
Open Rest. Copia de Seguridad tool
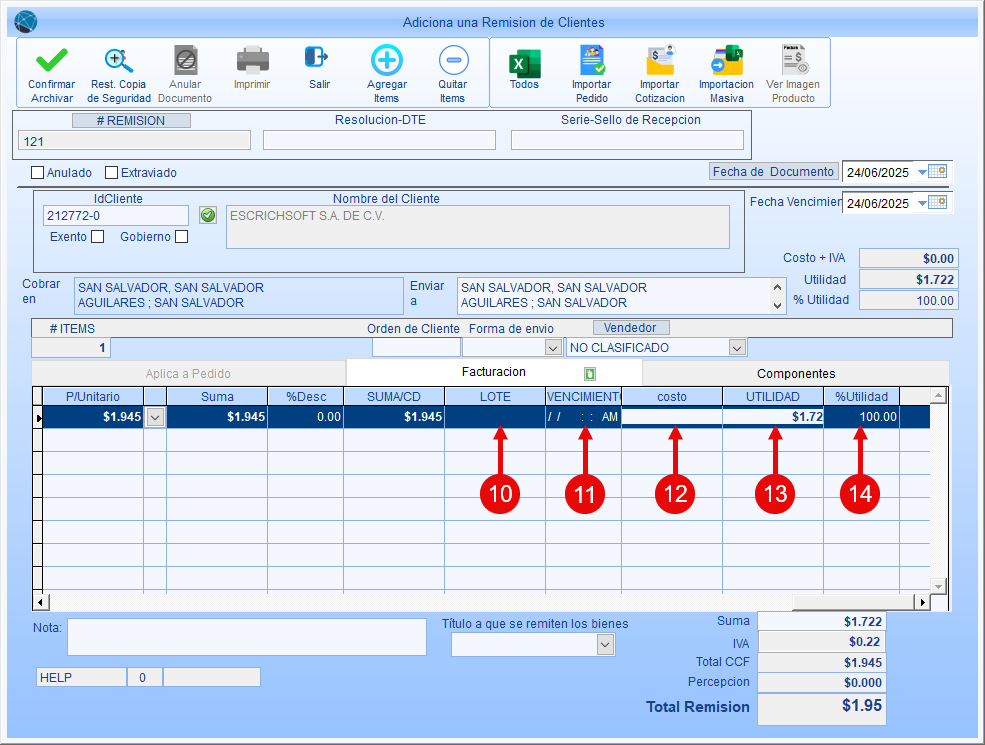coord(119,62)
